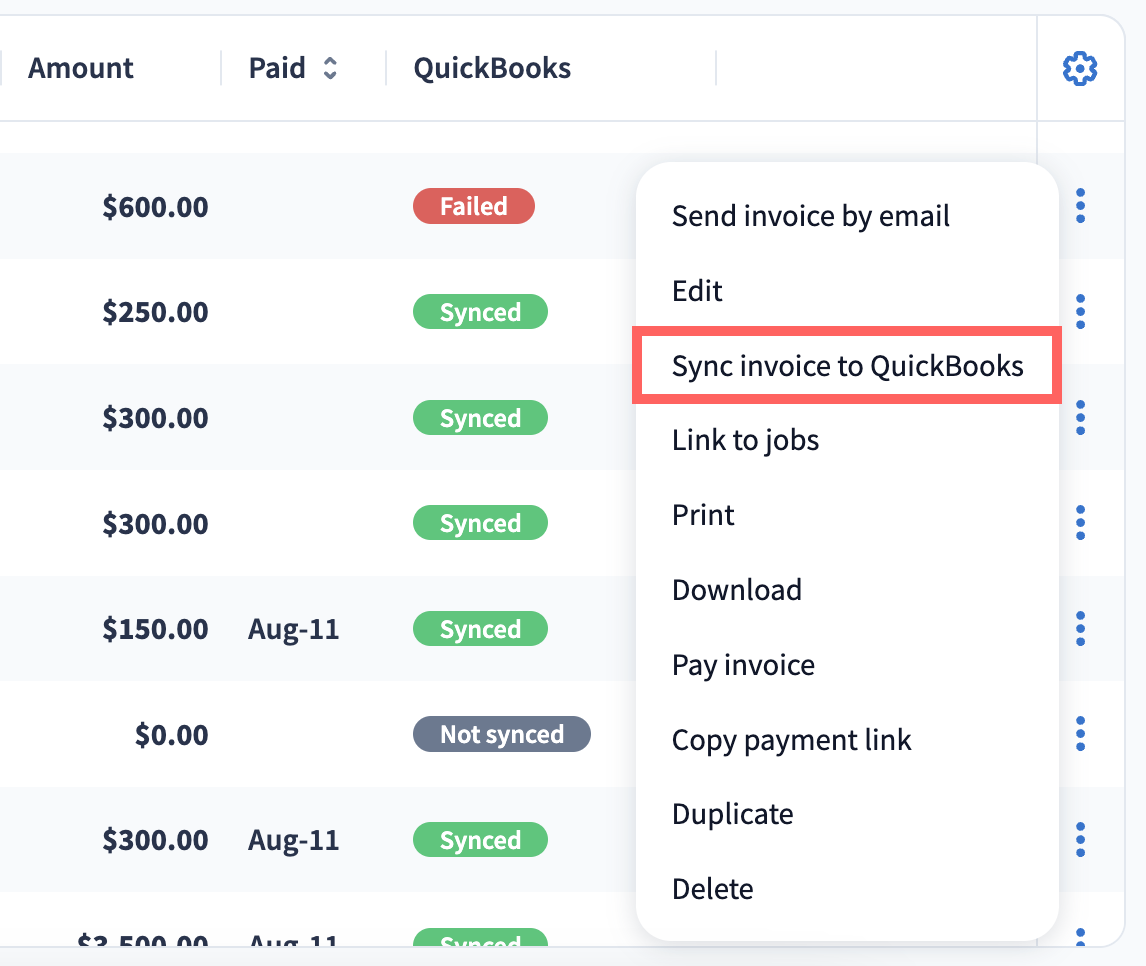This screenshot has width=1146, height=966.
Task: Select Link to jobs option
Action: (745, 440)
